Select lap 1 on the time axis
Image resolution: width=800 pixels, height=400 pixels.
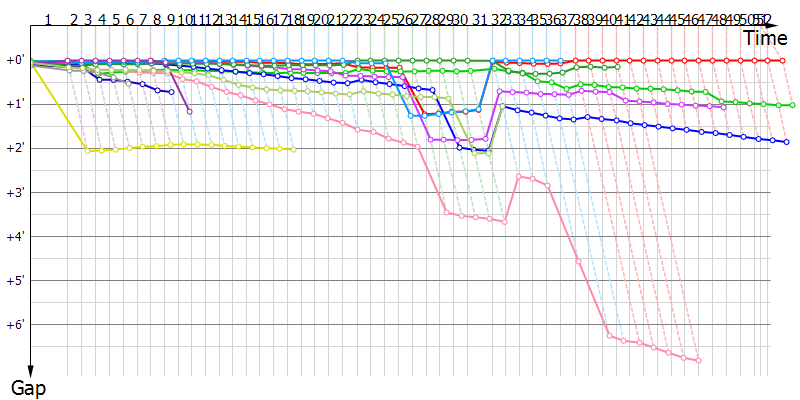[49, 19]
